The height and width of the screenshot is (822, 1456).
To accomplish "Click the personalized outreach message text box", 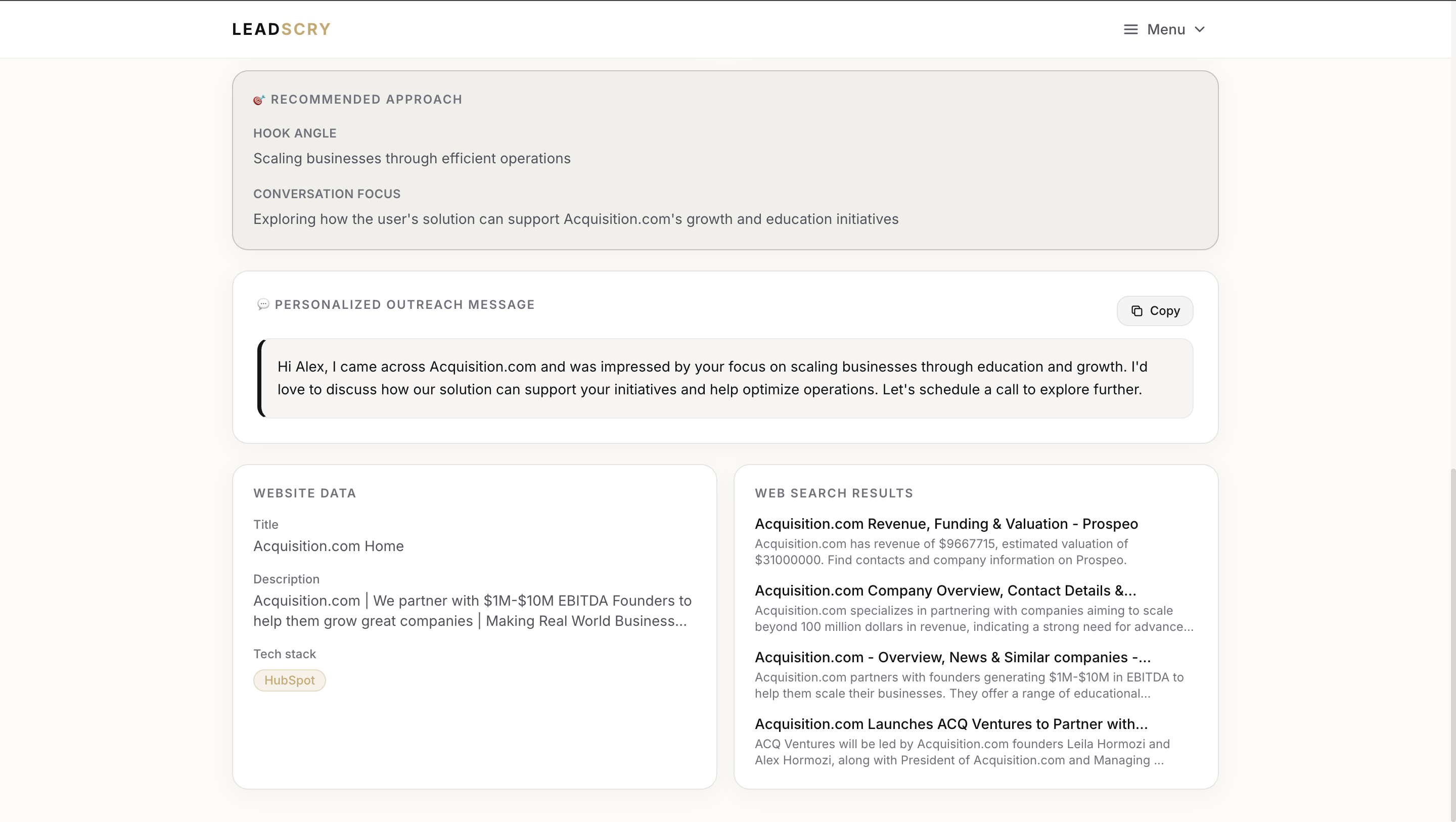I will pyautogui.click(x=725, y=378).
